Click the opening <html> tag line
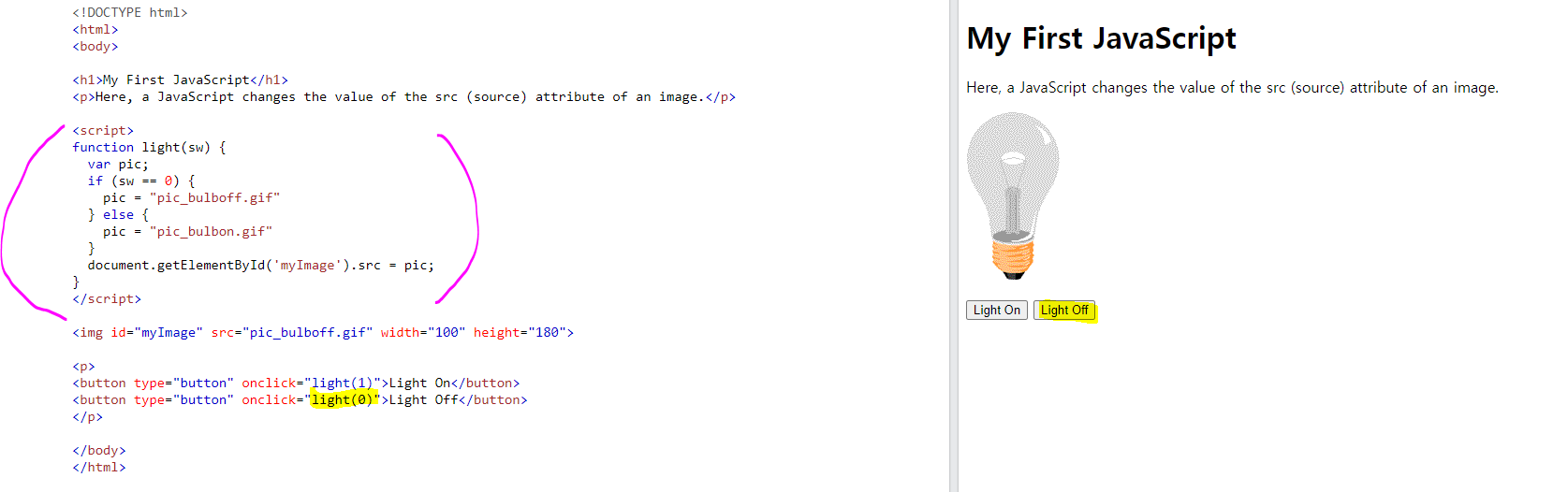Screen dimensions: 1568x492 pyautogui.click(x=95, y=29)
